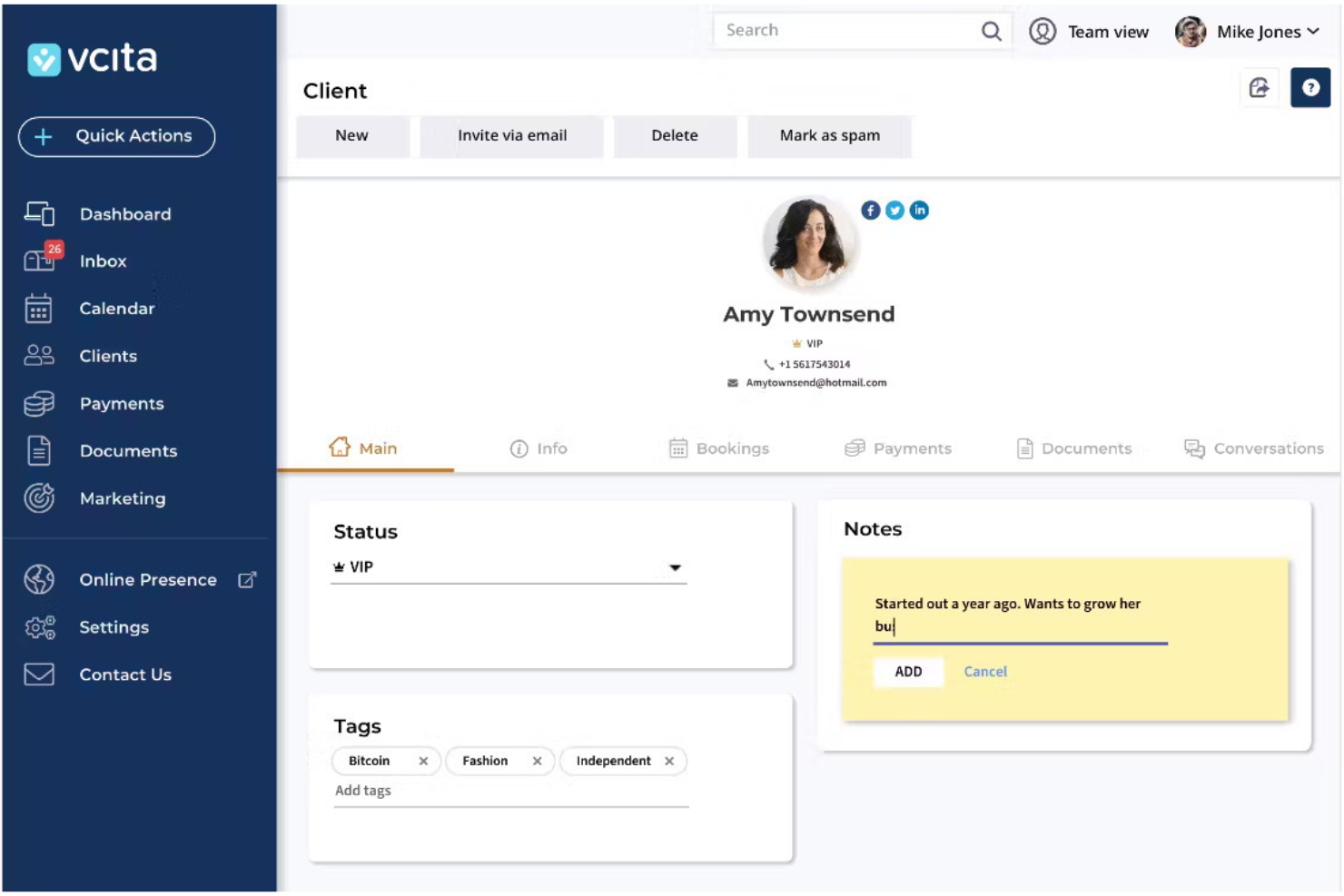Click Mark as spam
This screenshot has width=1344, height=896.
pos(829,135)
